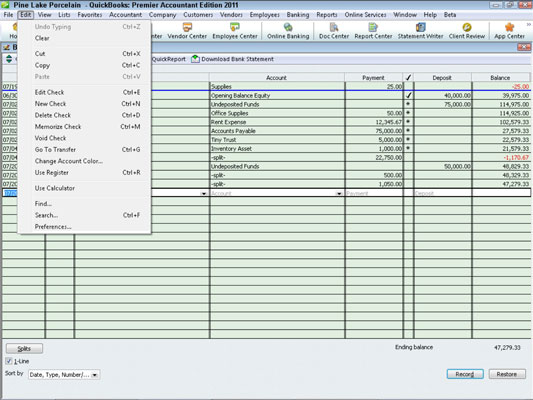Expand the toolbar overflow chevron
The width and height of the screenshot is (533, 400).
pyautogui.click(x=529, y=24)
